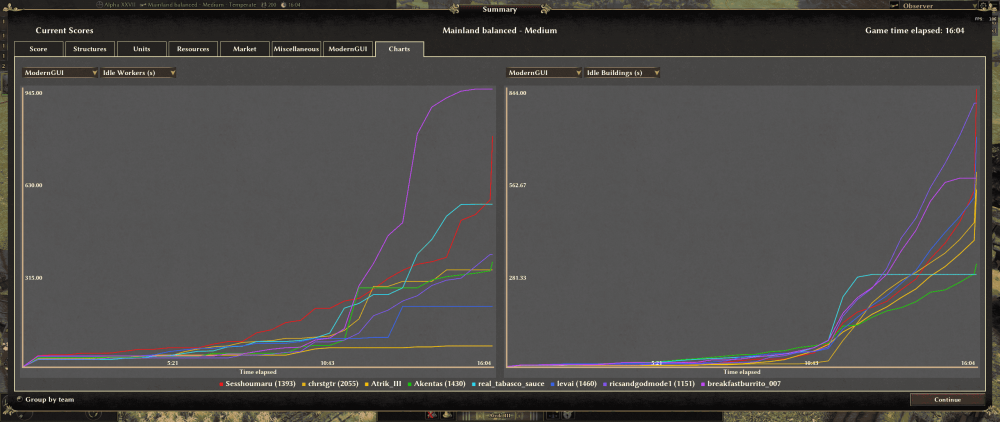Click cyan real_tabasco_sauce legend swatch
This screenshot has height=422, width=1000.
pyautogui.click(x=473, y=384)
